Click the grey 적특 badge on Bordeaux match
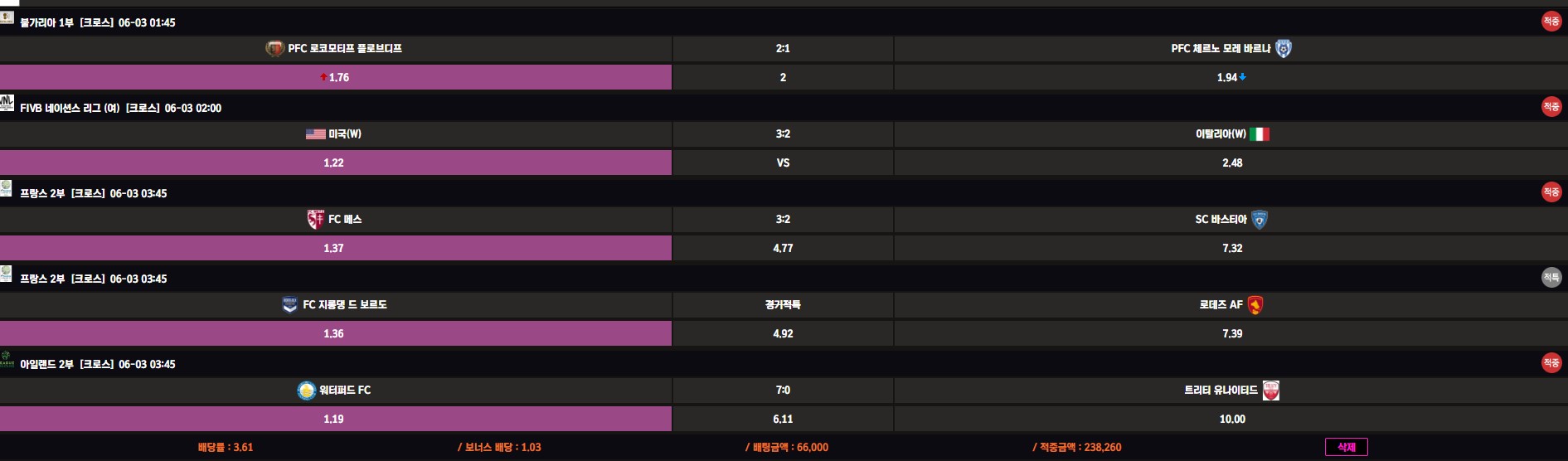The height and width of the screenshot is (461, 1568). 1551,278
